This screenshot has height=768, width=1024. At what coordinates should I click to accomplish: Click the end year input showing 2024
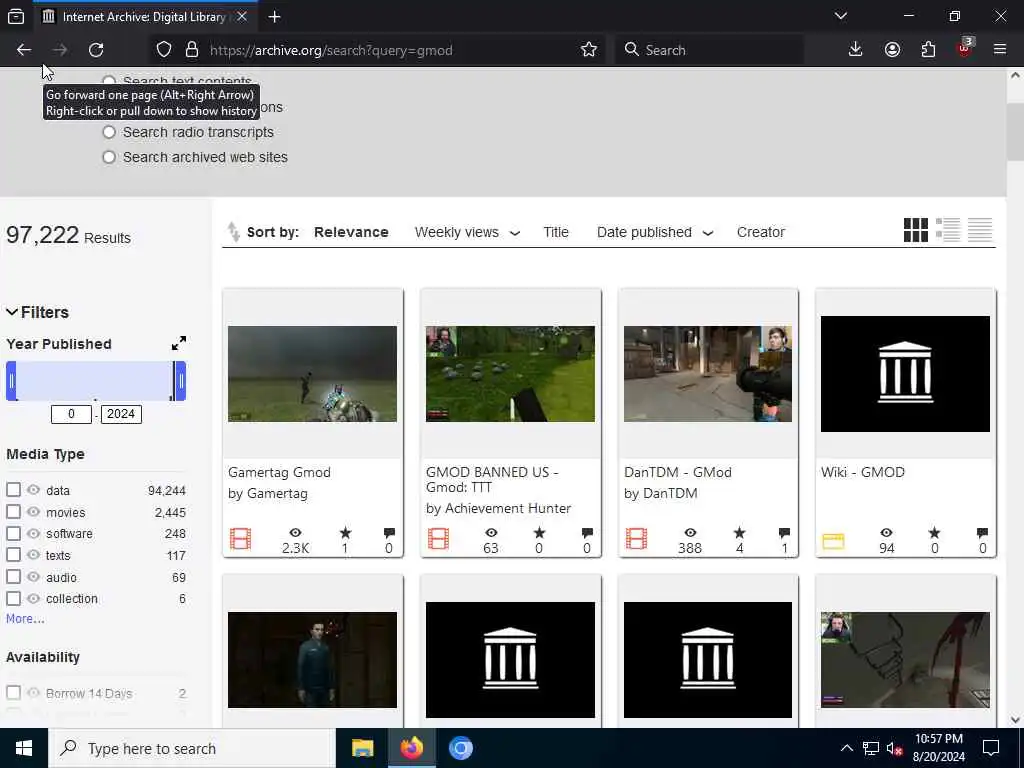(x=121, y=414)
